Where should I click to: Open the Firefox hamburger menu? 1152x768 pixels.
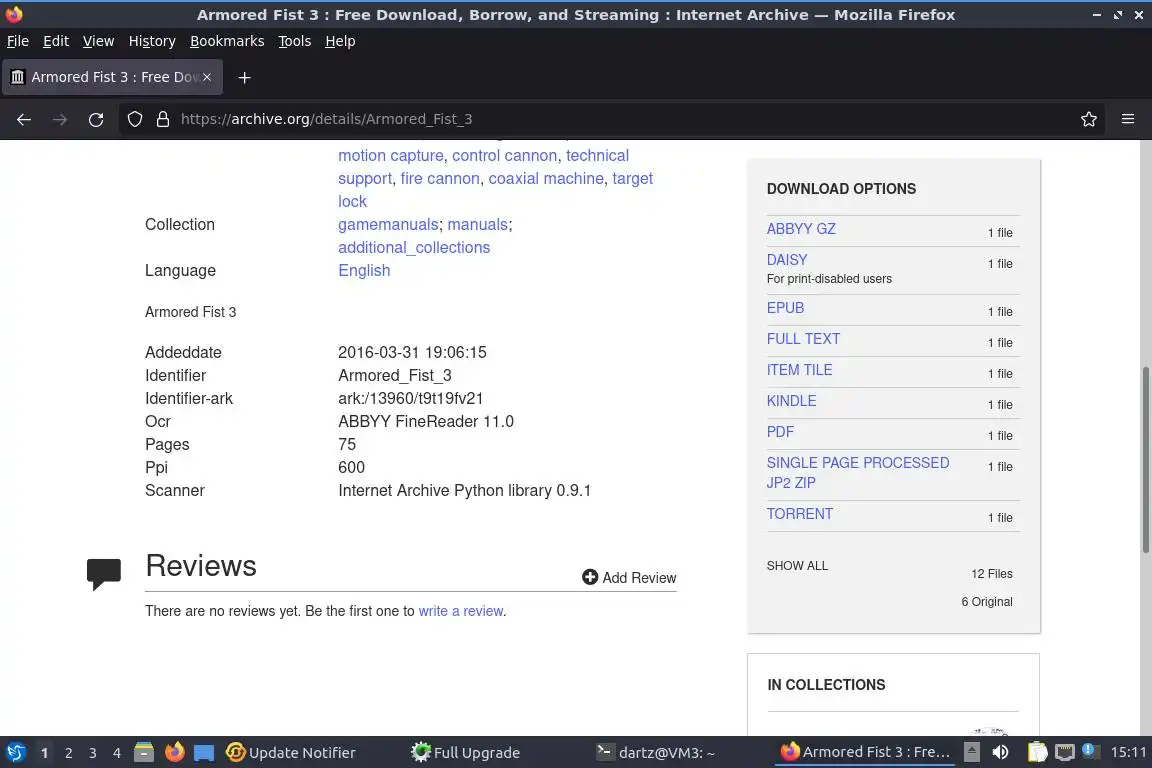tap(1128, 119)
